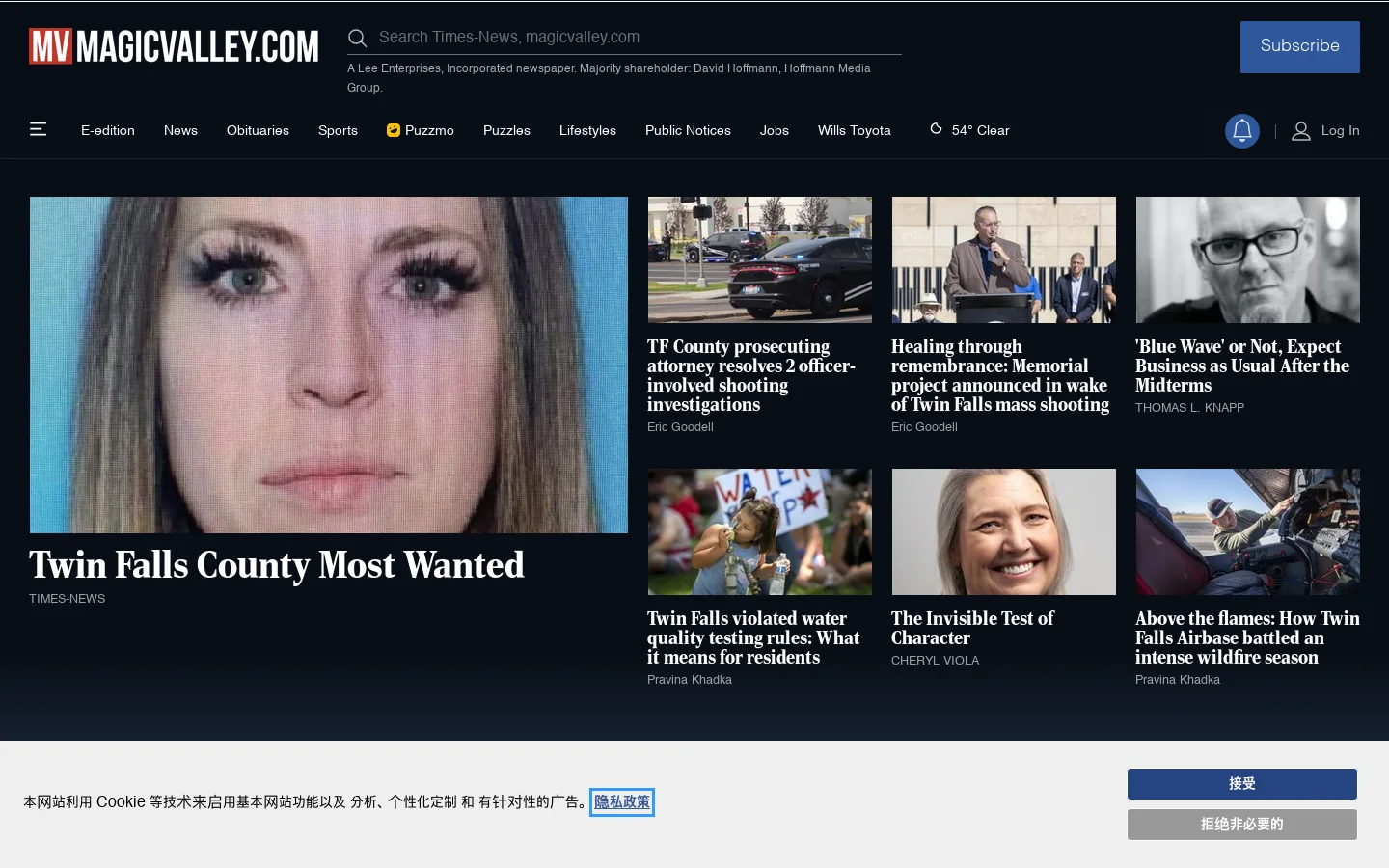1389x868 pixels.
Task: Read Twin Falls violated water quality headline
Action: tap(753, 637)
